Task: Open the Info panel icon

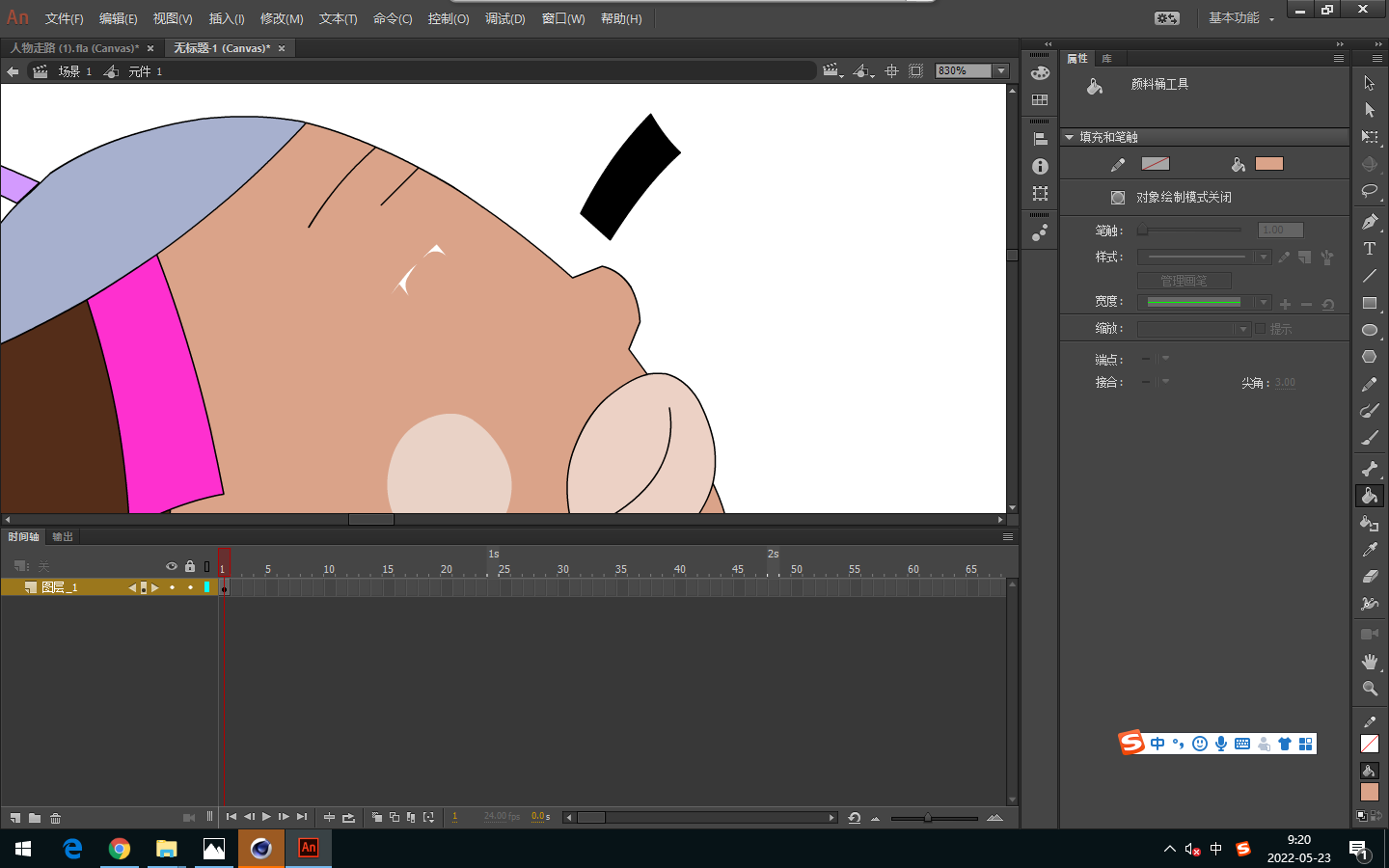Action: pyautogui.click(x=1040, y=166)
